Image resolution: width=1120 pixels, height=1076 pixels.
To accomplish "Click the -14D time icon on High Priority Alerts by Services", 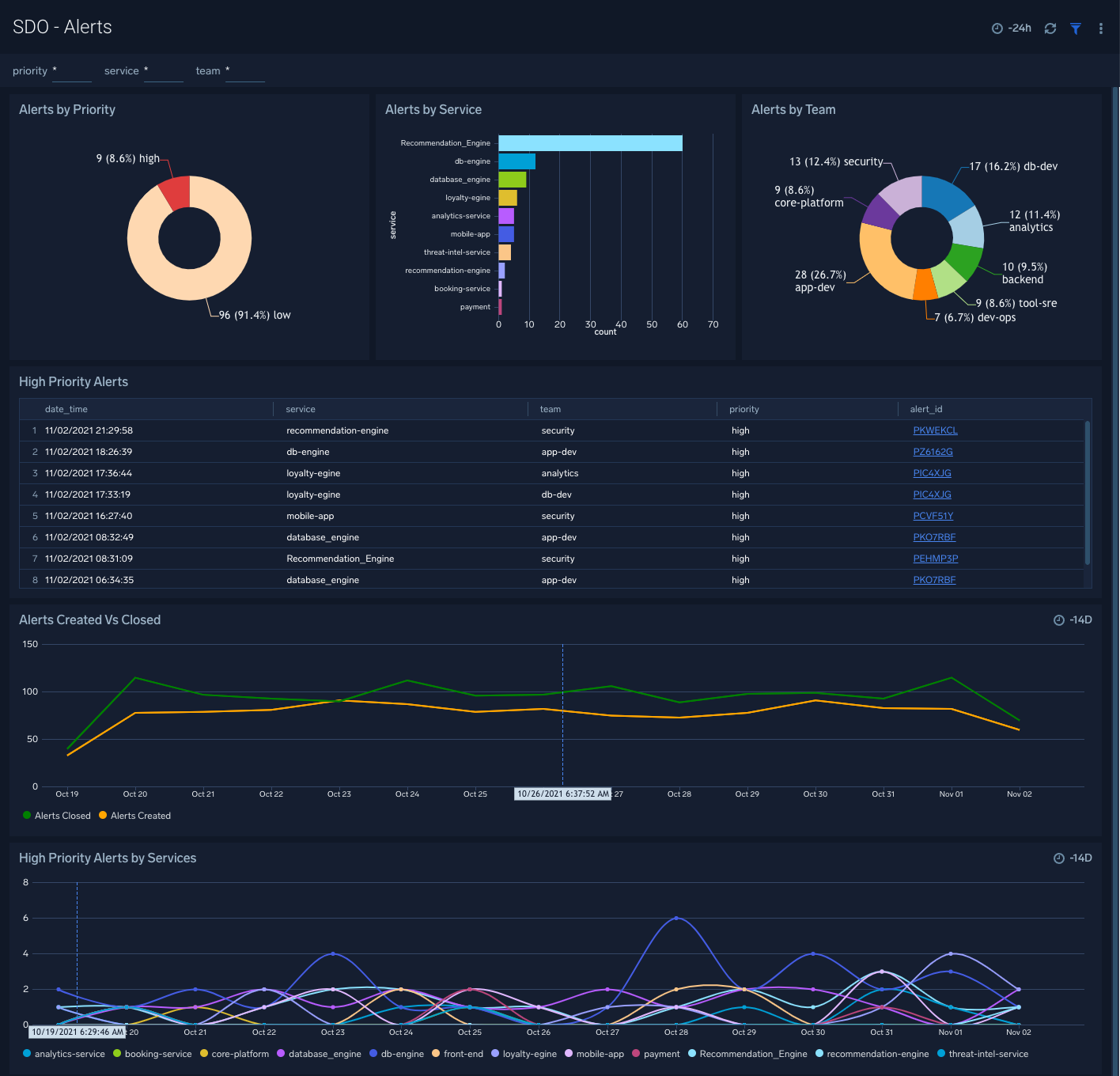I will 1058,858.
